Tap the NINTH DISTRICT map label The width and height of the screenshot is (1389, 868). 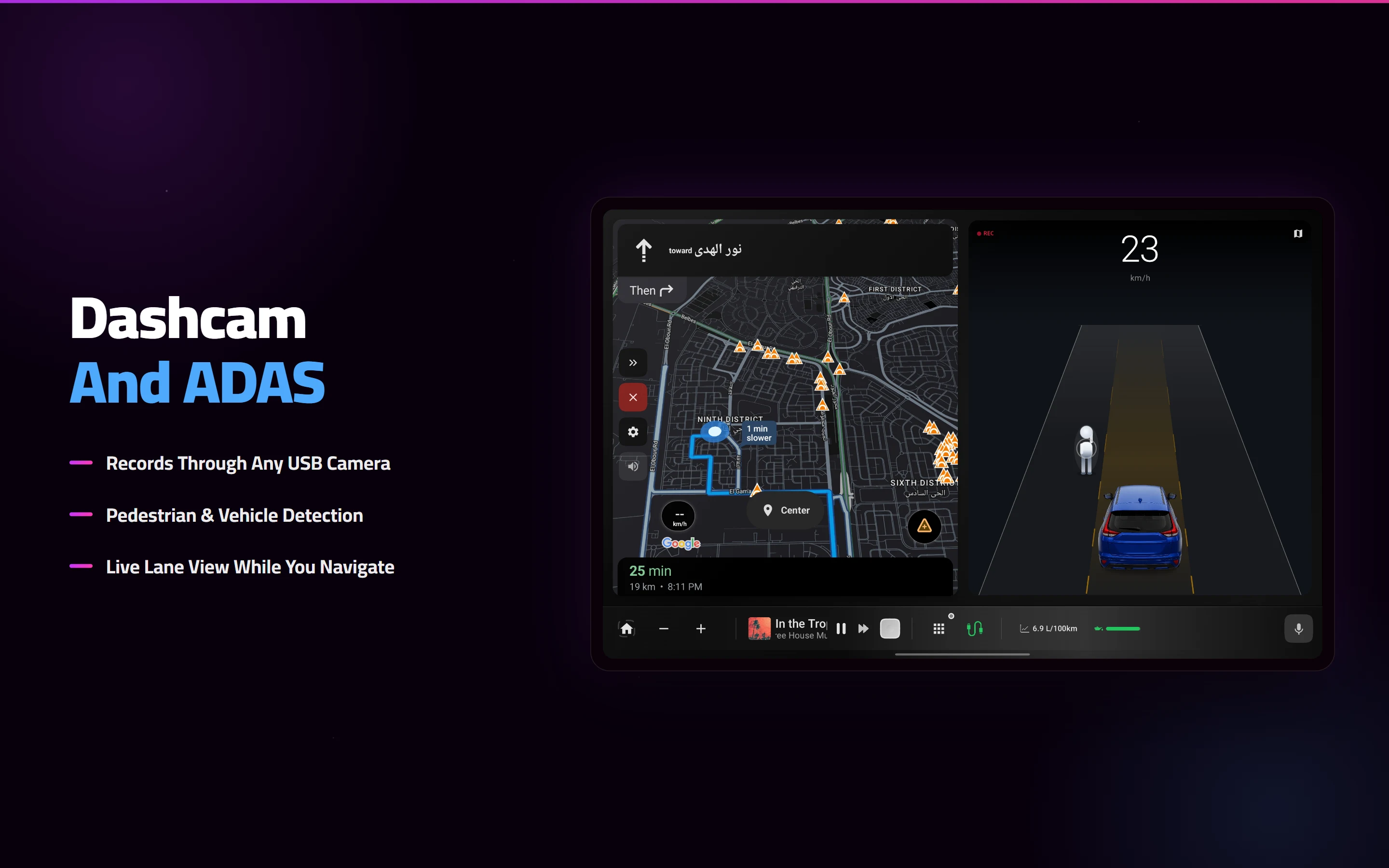[x=730, y=419]
